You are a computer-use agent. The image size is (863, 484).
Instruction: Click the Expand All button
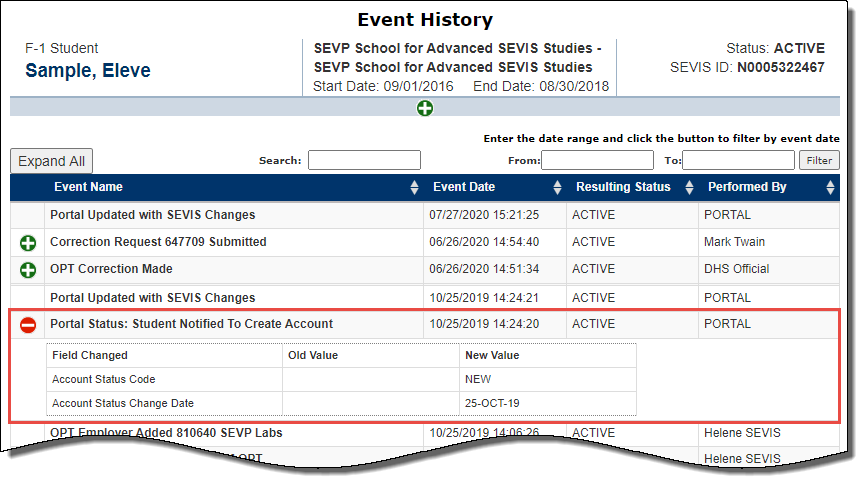pos(51,161)
